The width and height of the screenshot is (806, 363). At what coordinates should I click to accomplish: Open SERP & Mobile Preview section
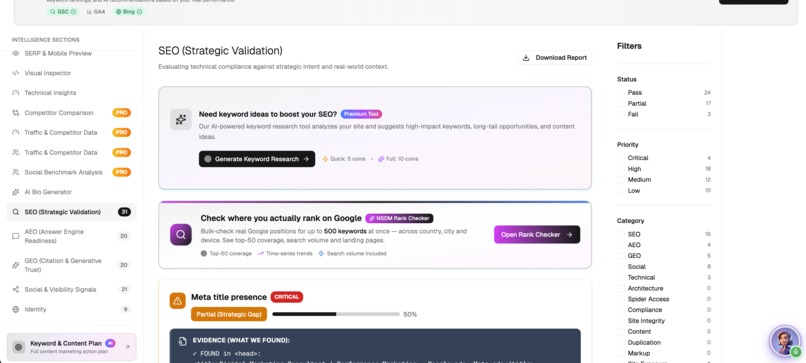pyautogui.click(x=71, y=53)
